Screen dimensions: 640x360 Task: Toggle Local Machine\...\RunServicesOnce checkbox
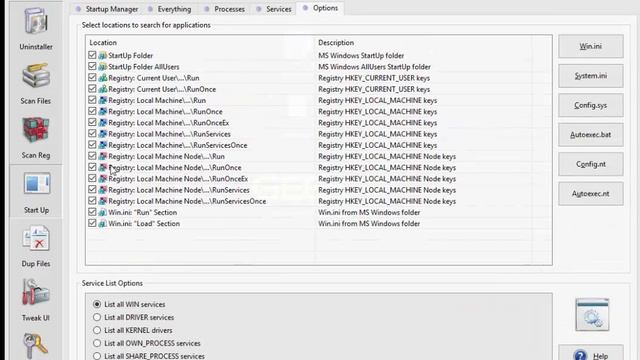(92, 145)
